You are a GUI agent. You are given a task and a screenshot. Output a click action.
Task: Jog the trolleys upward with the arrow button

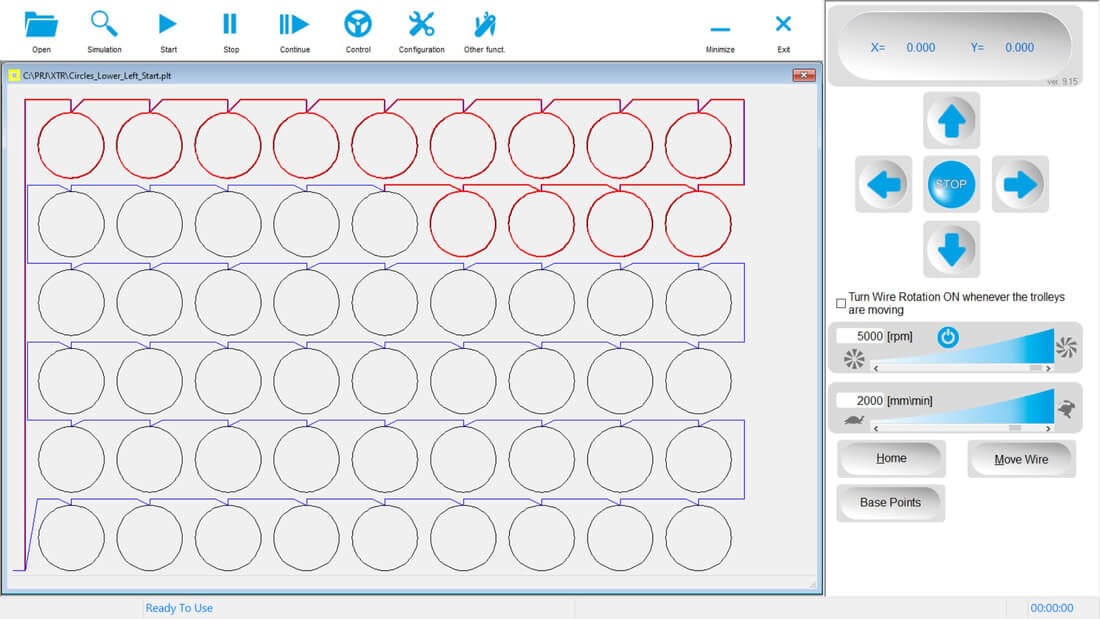point(951,120)
